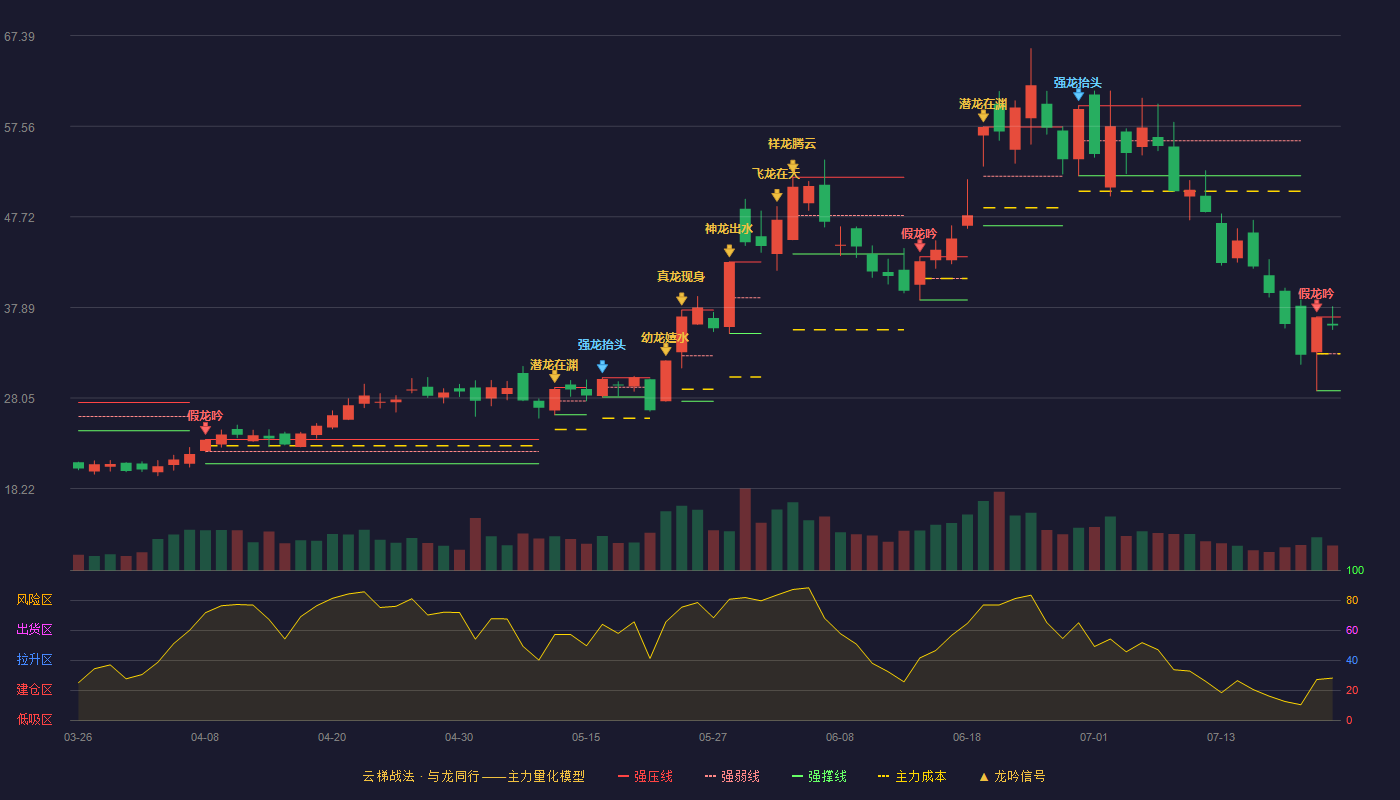Click blue 强龙抬头 arrow near 07-01
The height and width of the screenshot is (800, 1400).
1078,94
